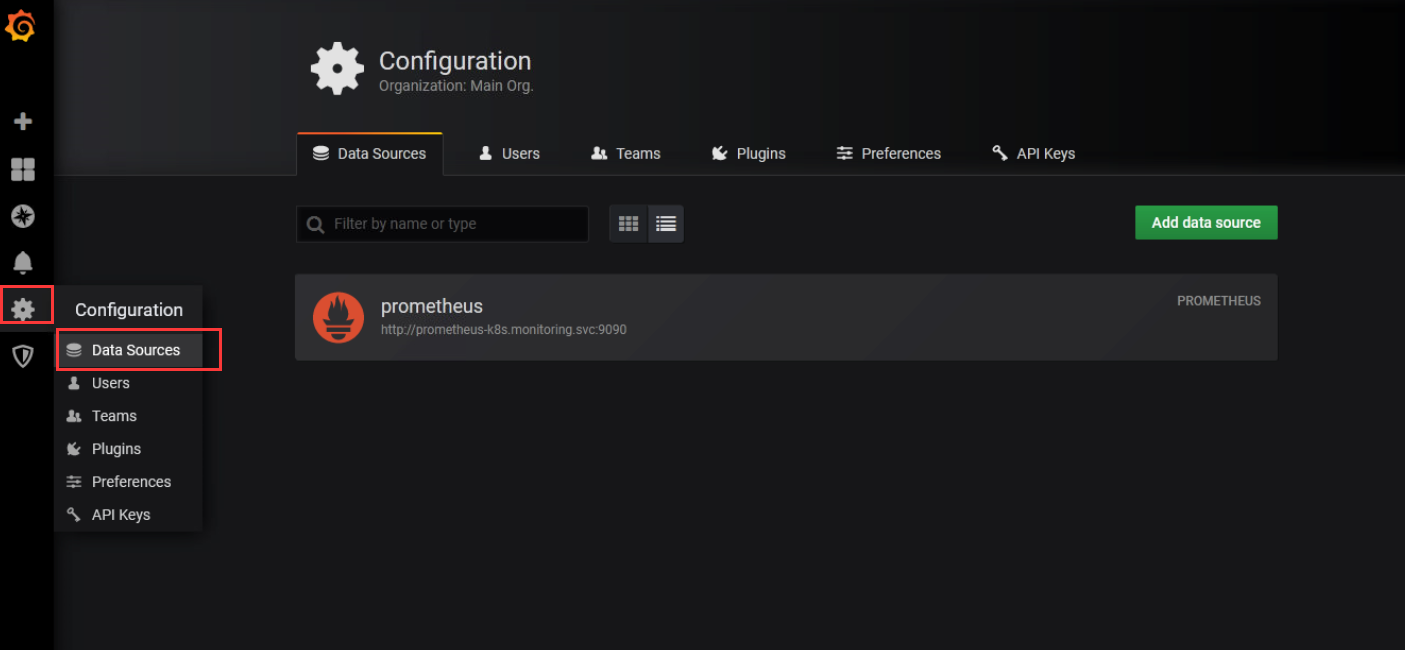
Task: Click the prometheus-k8s.monitoring.svc:9090 URL text
Action: pyautogui.click(x=504, y=329)
